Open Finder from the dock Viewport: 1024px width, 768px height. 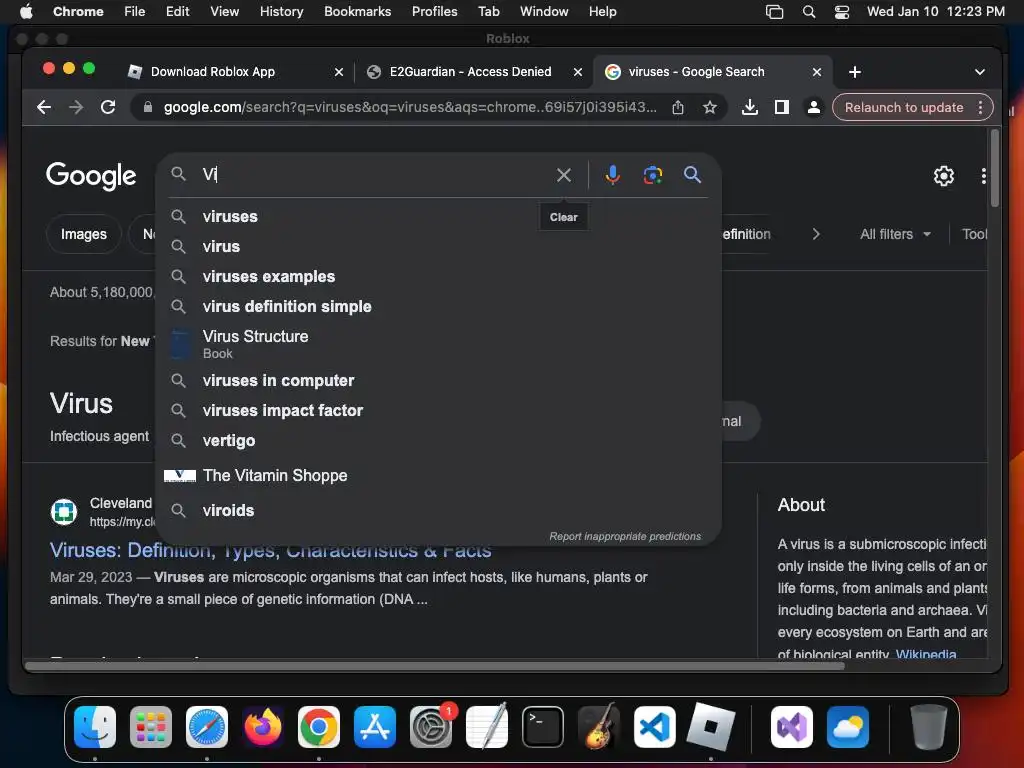click(95, 726)
